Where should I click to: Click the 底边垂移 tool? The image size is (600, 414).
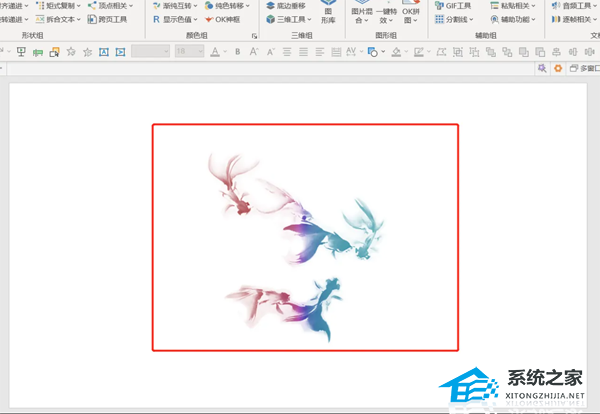tap(286, 6)
